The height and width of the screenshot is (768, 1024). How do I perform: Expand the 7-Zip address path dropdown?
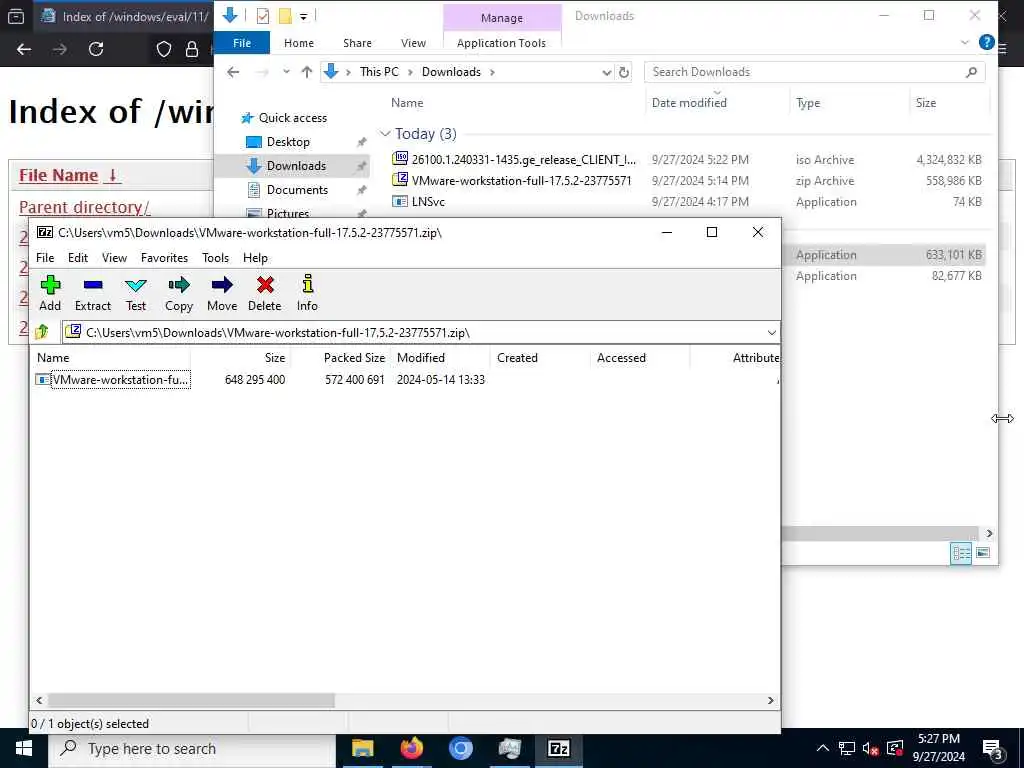pos(771,333)
